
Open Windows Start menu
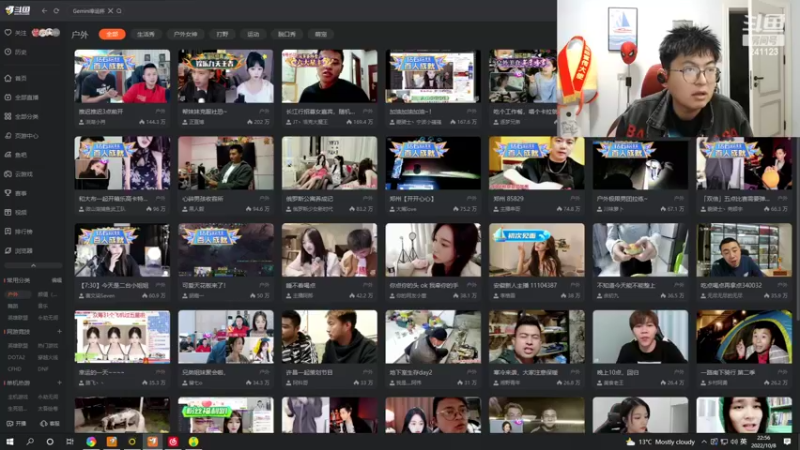click(10, 441)
